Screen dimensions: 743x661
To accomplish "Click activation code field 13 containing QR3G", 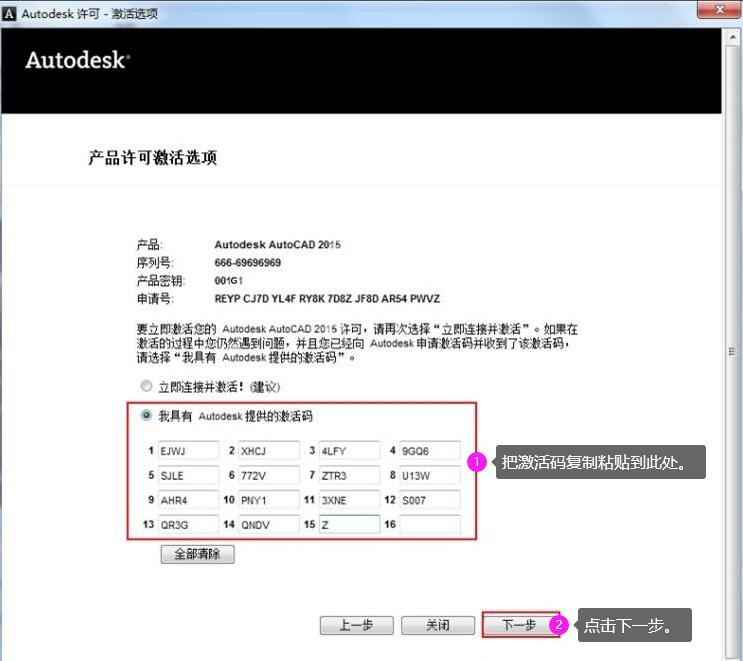I will [x=188, y=525].
